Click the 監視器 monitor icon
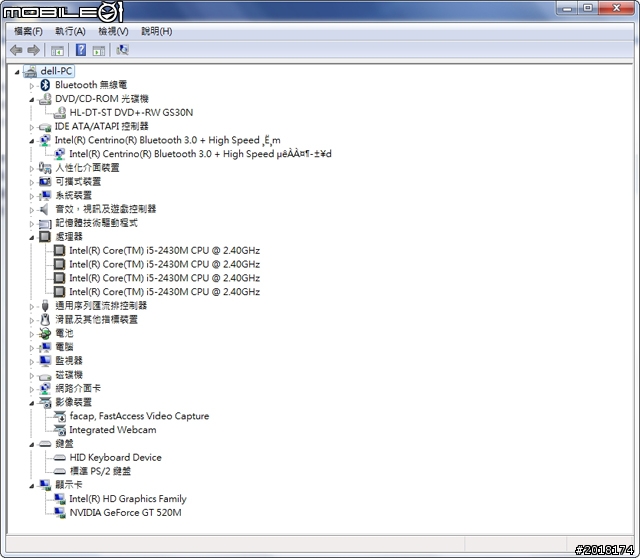The image size is (640, 558). (x=45, y=361)
